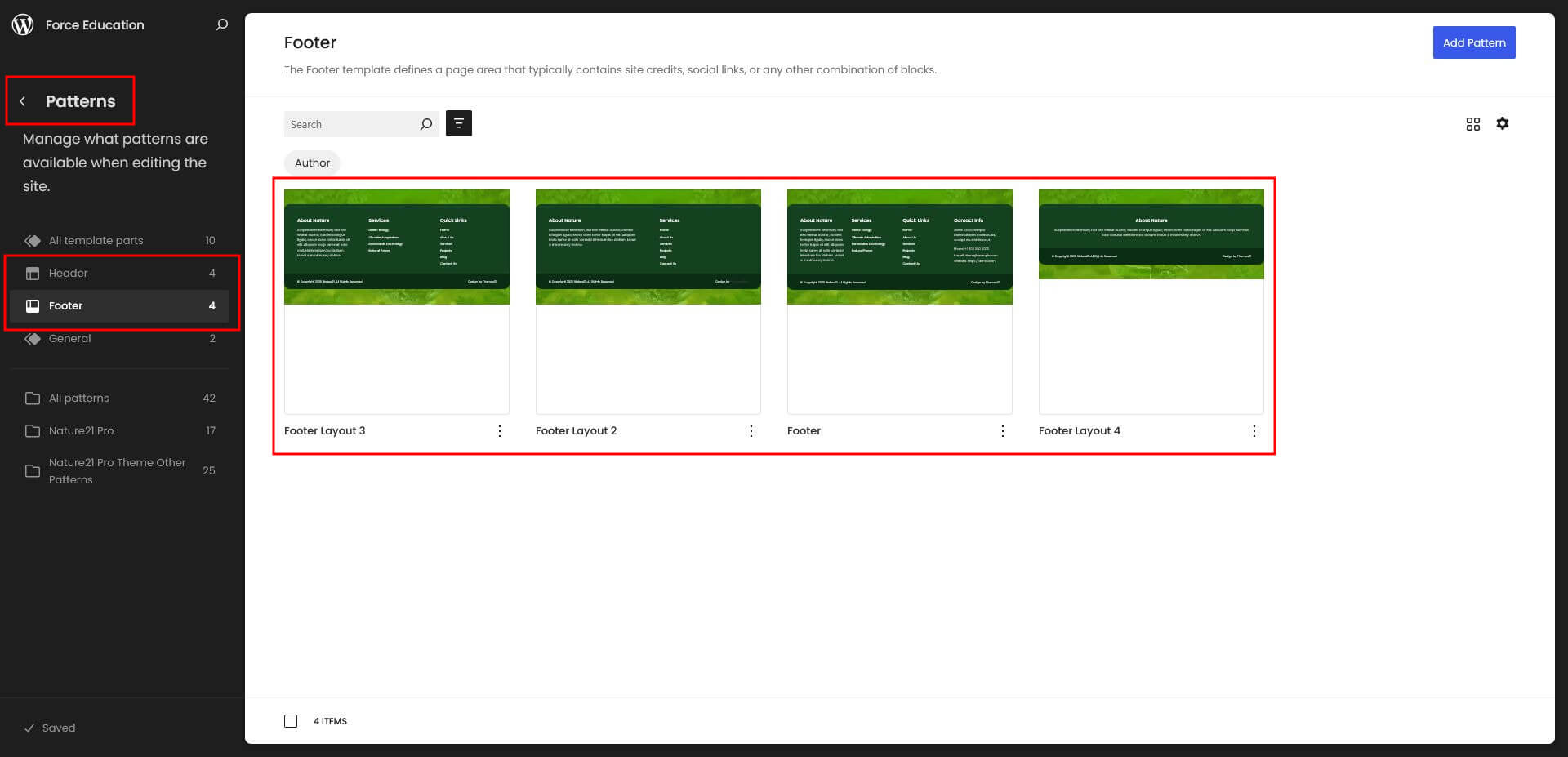Screen dimensions: 1568x757
Task: Open view options gear icon
Action: tap(1502, 123)
